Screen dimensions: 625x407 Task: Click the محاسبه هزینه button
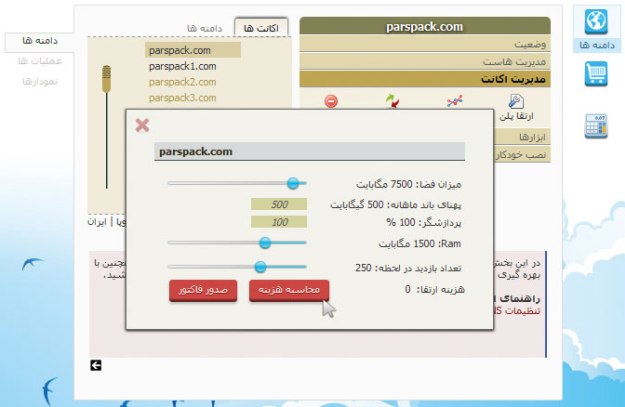pos(289,290)
